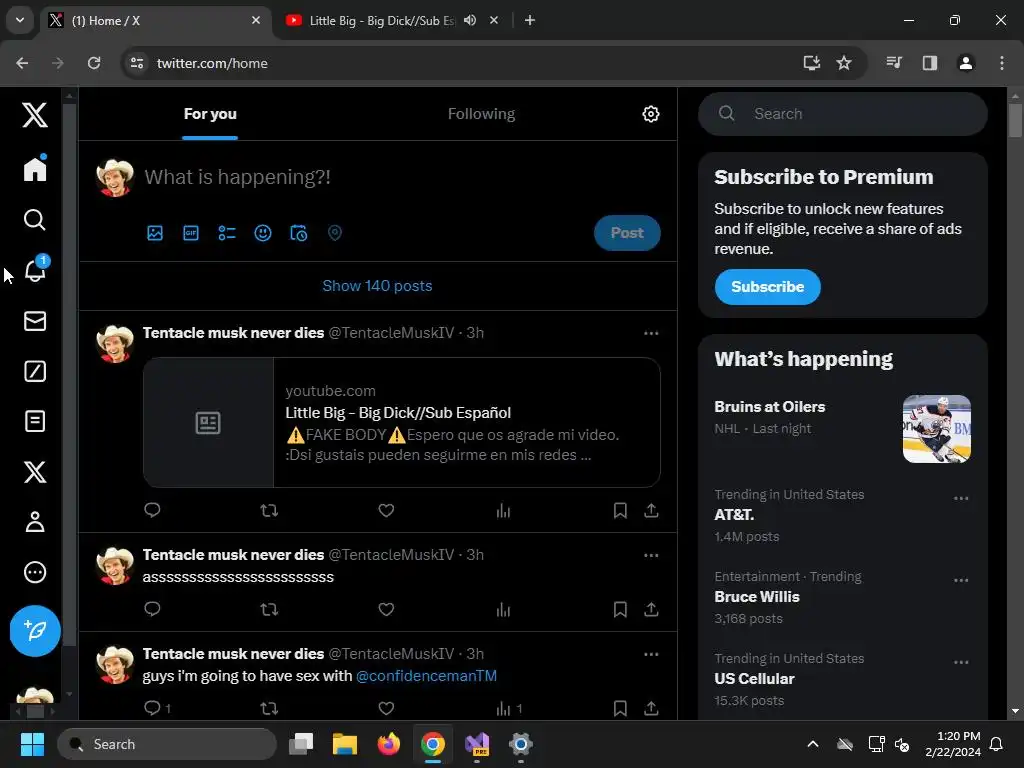Repost the Little Big youtube post
1024x768 pixels.
click(269, 510)
